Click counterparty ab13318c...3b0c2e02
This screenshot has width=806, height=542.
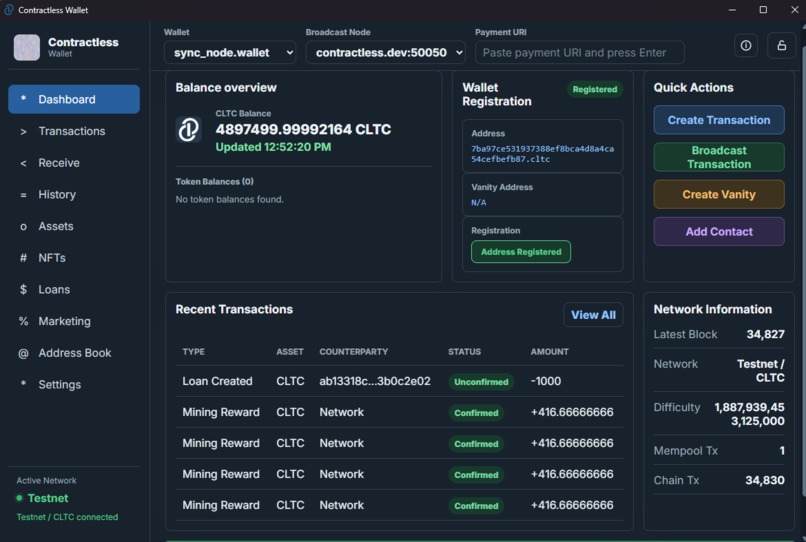pyautogui.click(x=375, y=381)
